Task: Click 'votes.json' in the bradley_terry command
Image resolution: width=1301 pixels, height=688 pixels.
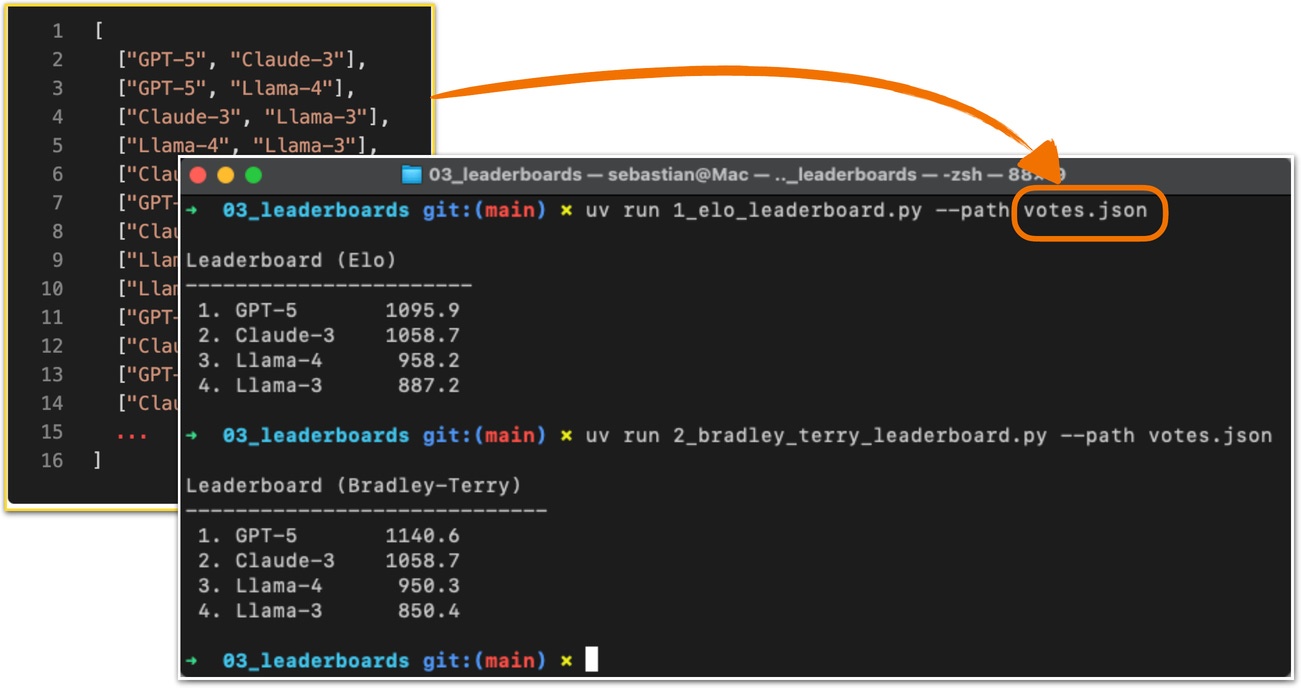Action: (1210, 436)
